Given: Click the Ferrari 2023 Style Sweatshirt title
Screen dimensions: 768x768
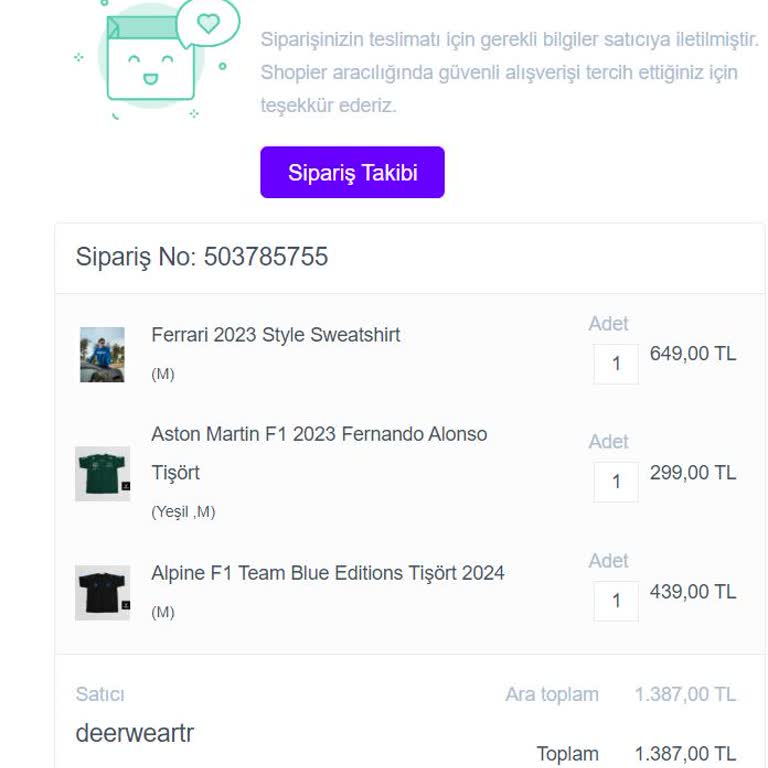Looking at the screenshot, I should [275, 335].
